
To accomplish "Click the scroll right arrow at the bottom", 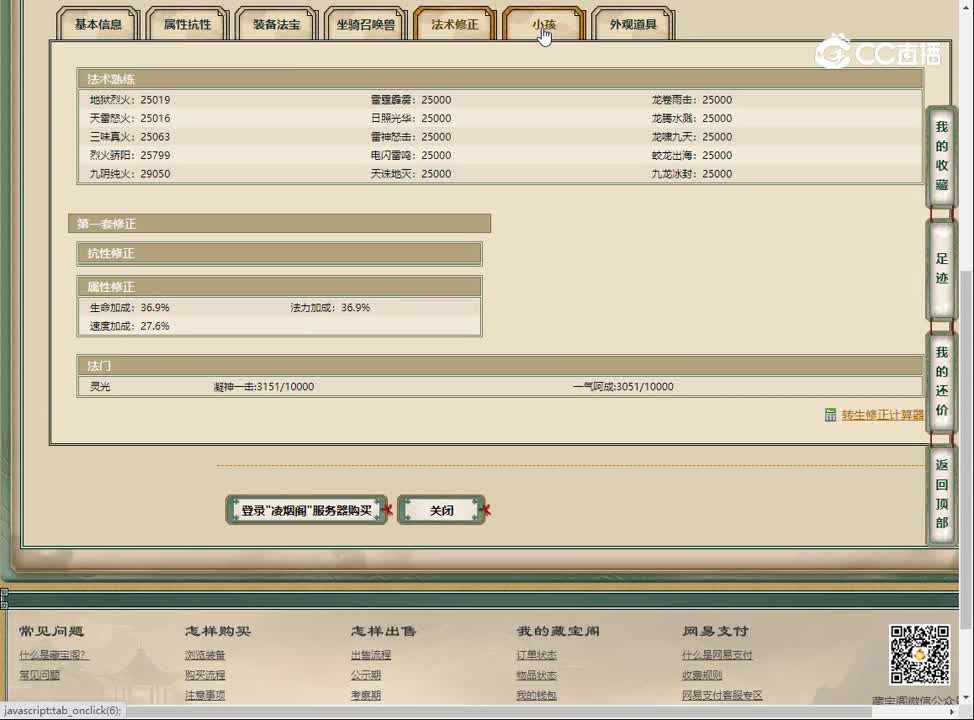I will click(x=952, y=711).
